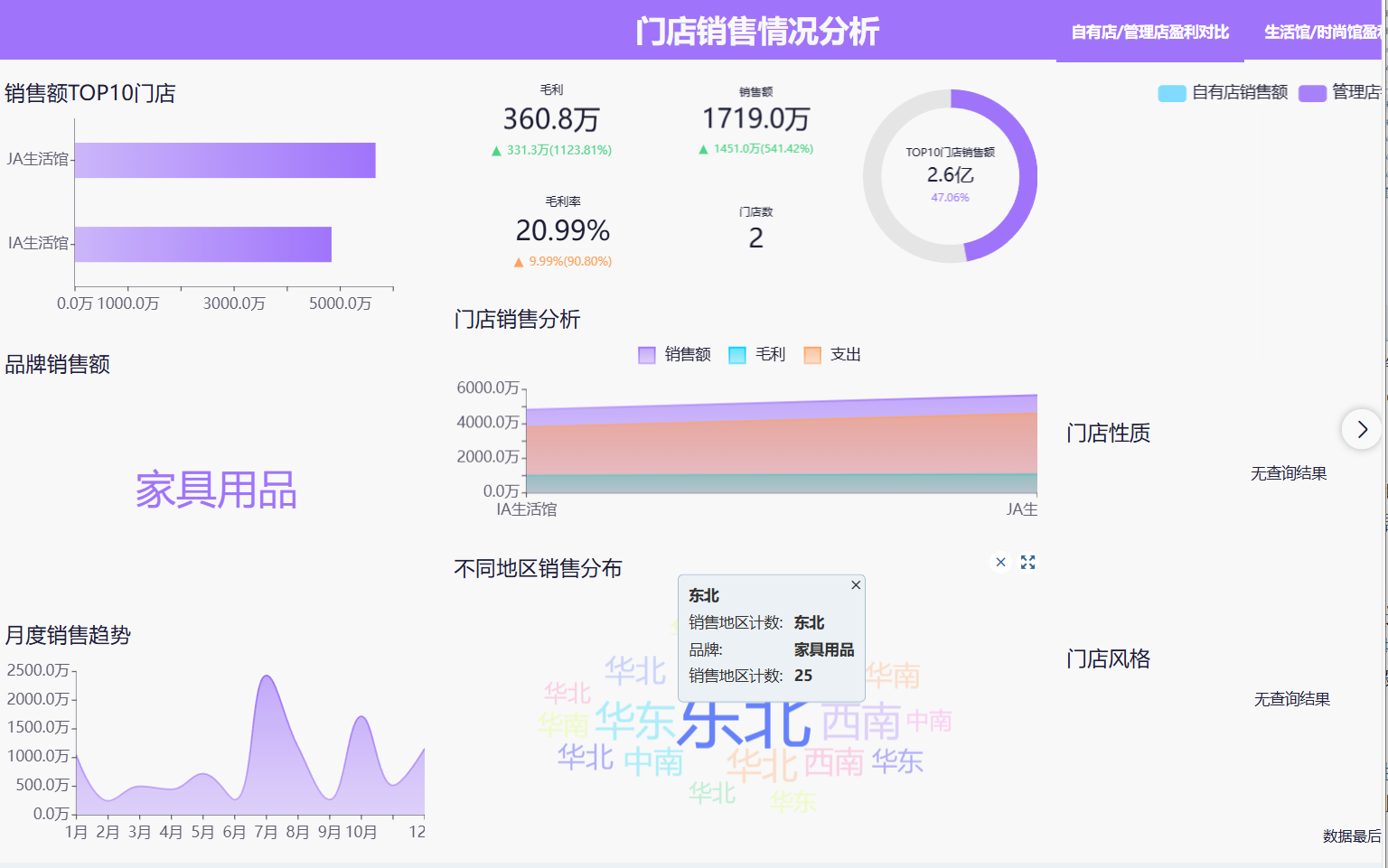Click the 1719.0万 sales value
Screen dimensions: 1388x868
tap(756, 118)
